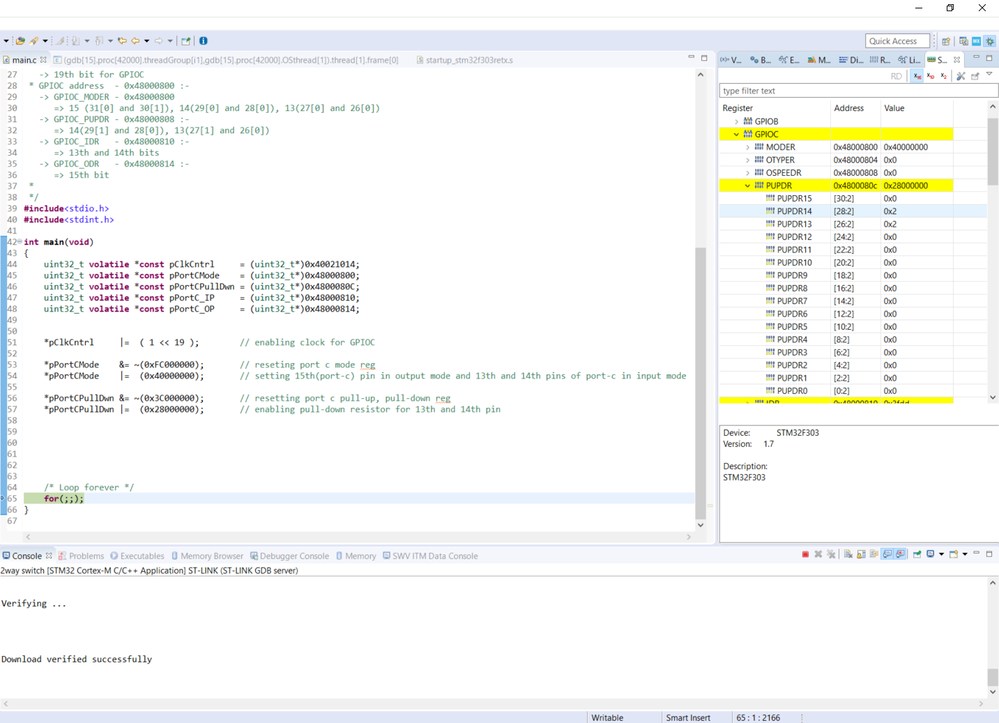Toggle code folding for main function

pyautogui.click(x=21, y=241)
